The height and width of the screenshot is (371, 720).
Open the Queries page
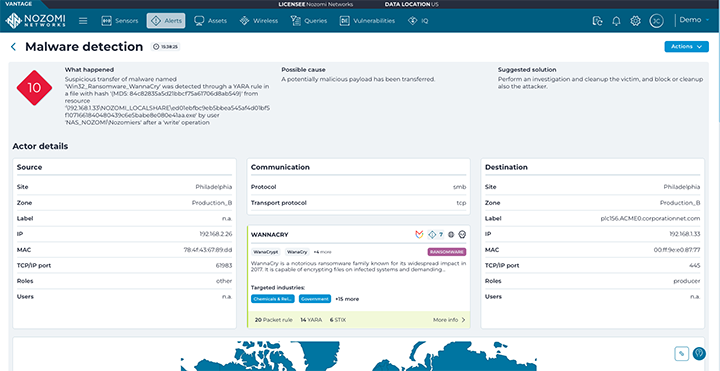[309, 21]
